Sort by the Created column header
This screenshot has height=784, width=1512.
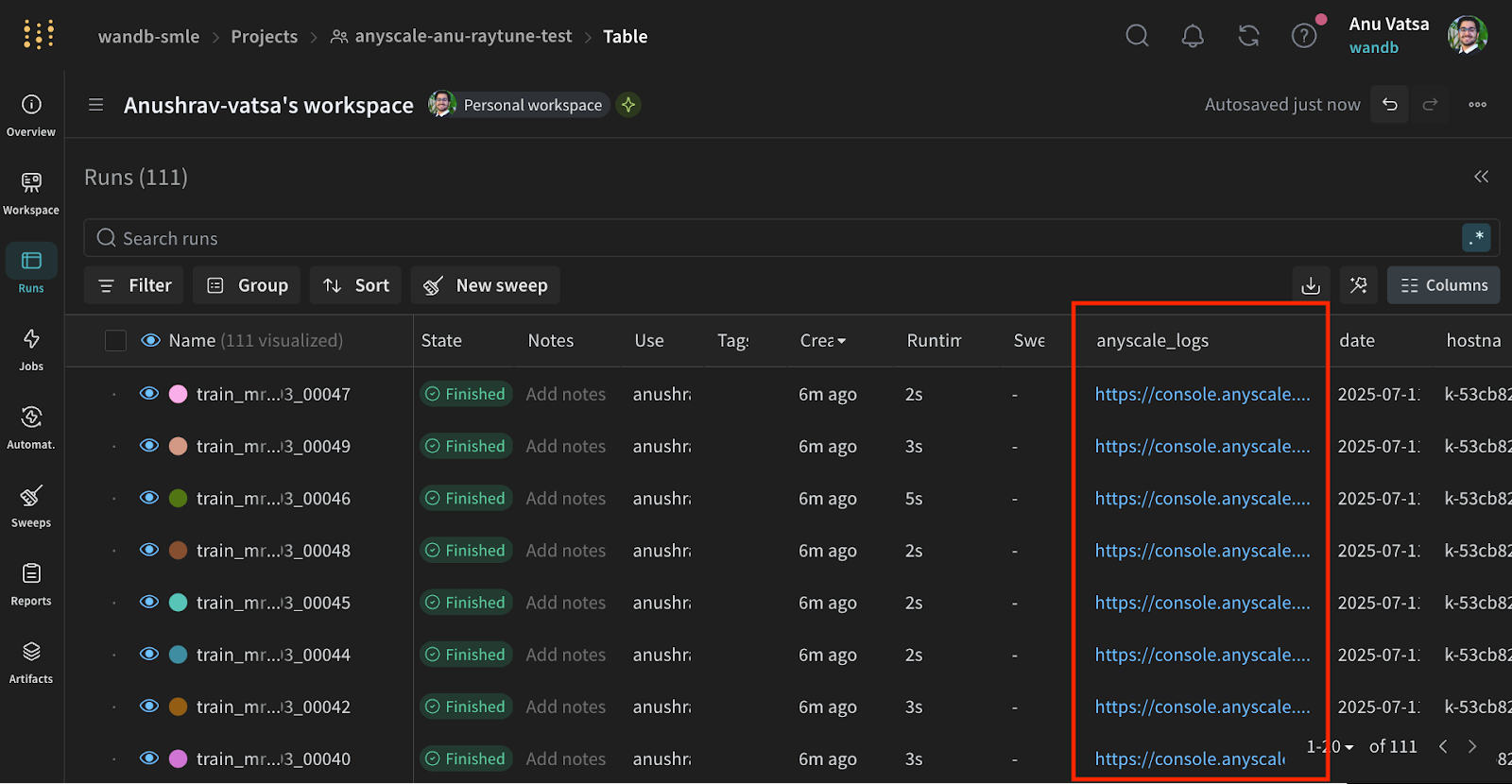[x=822, y=340]
